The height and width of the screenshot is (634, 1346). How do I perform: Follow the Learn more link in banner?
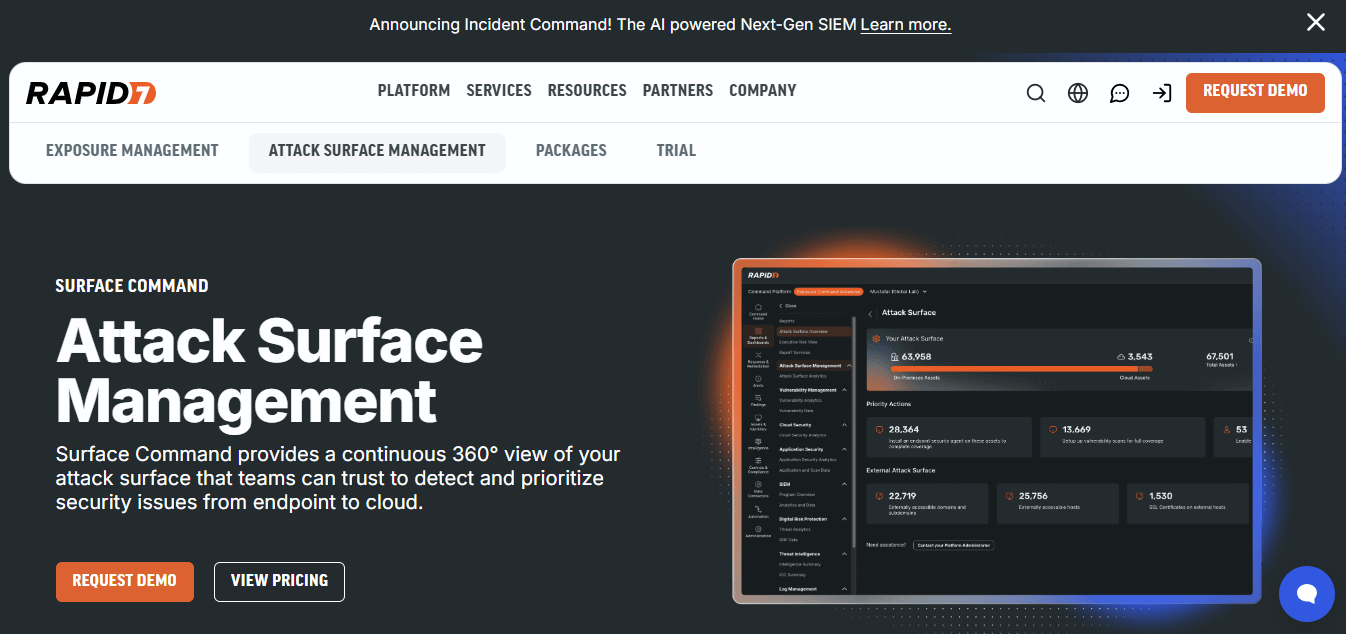[x=905, y=24]
